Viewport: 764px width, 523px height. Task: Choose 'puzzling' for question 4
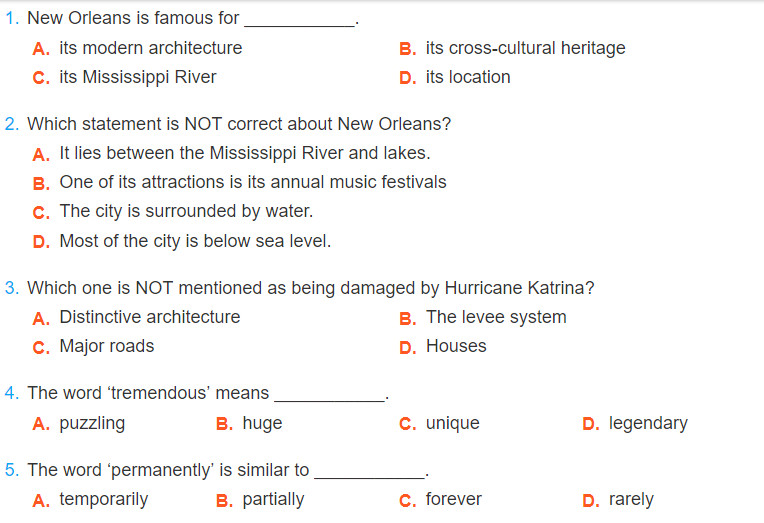(78, 423)
